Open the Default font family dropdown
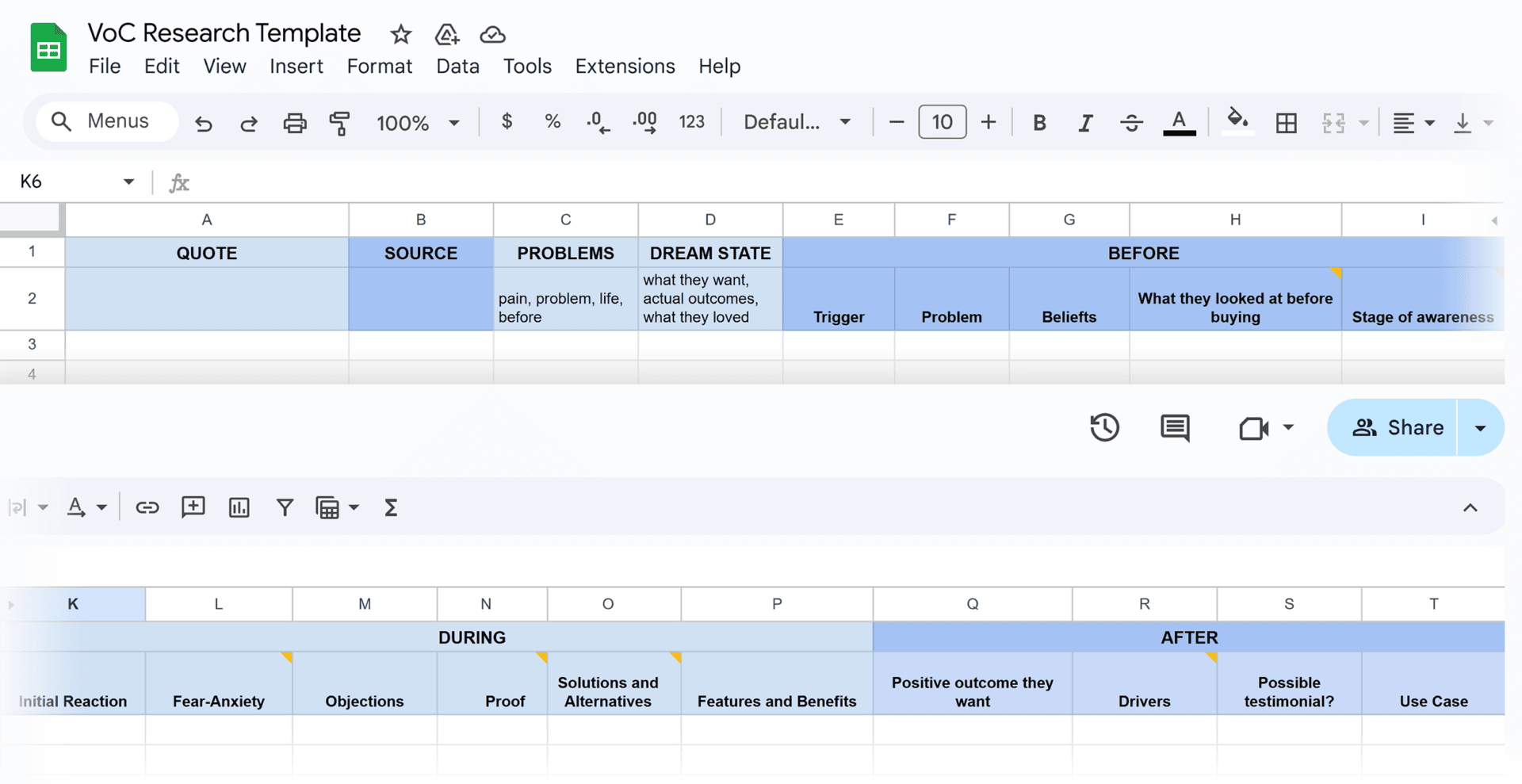 click(796, 122)
